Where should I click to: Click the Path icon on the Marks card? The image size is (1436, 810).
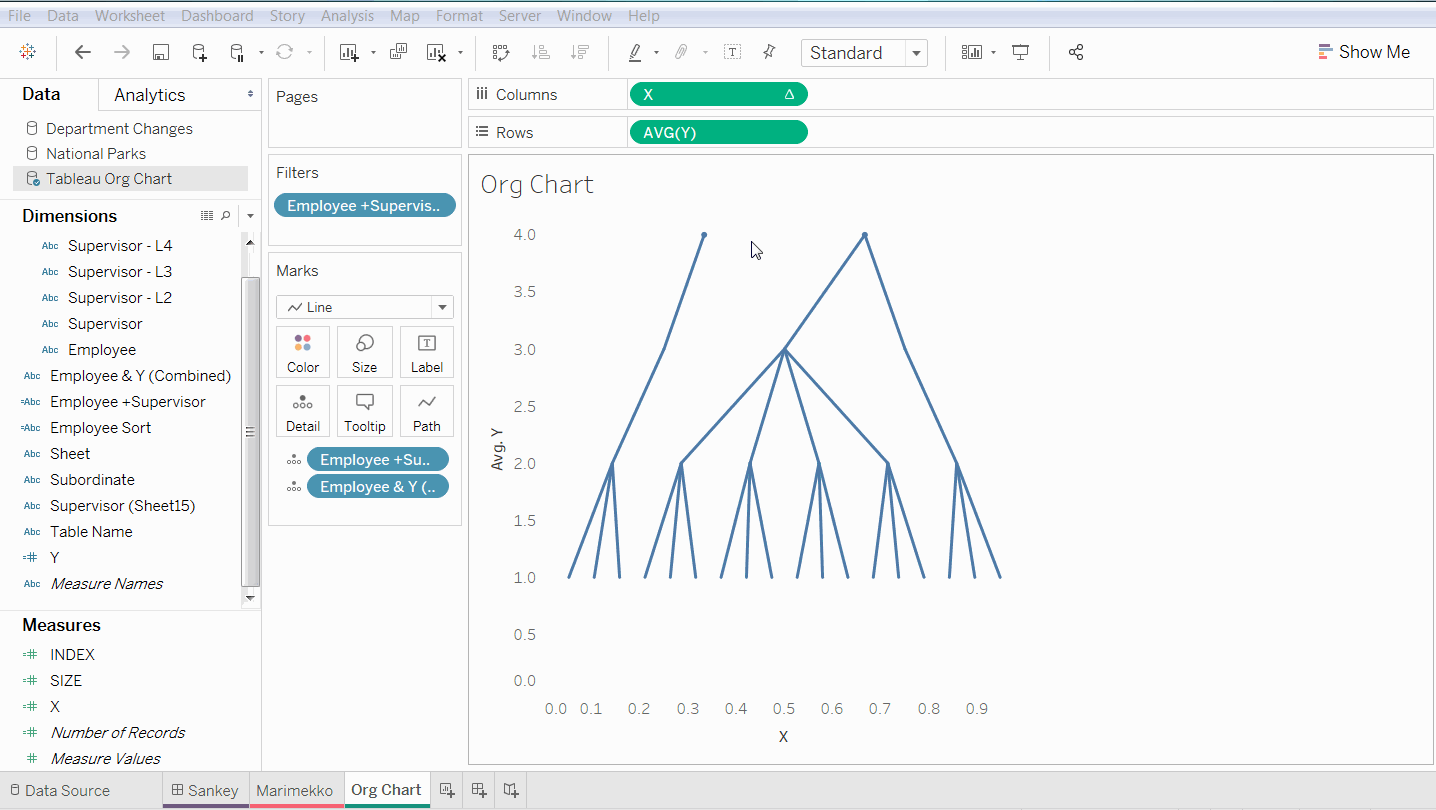pyautogui.click(x=427, y=410)
